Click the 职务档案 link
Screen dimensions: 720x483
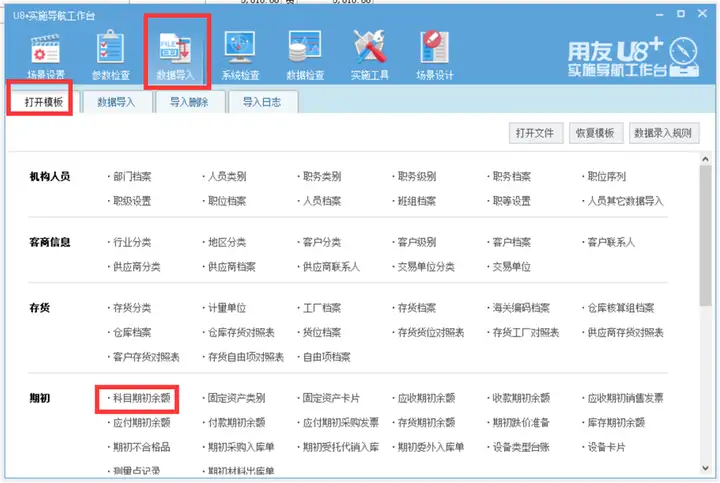point(512,176)
